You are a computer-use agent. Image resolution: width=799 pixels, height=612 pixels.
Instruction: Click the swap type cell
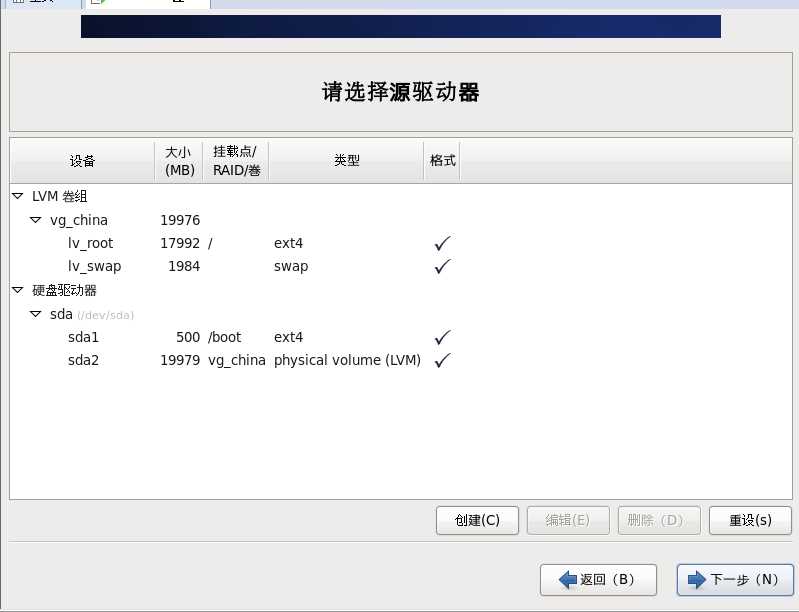(291, 267)
